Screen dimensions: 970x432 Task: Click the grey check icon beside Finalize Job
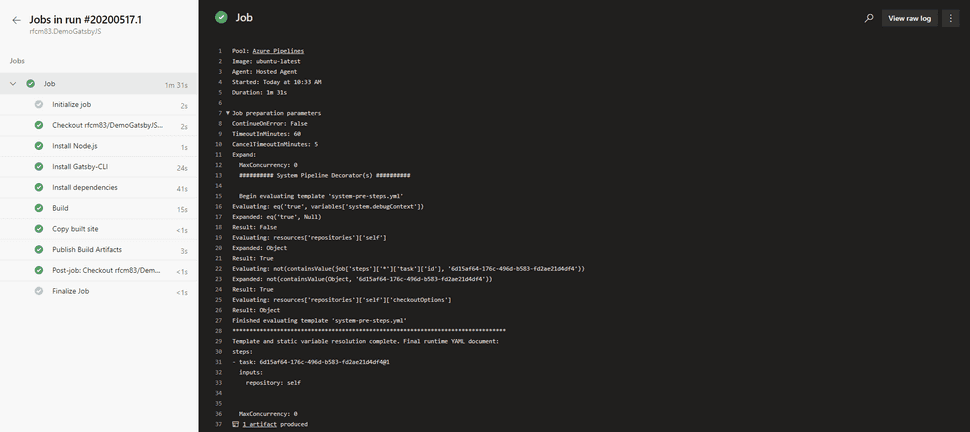(x=39, y=291)
